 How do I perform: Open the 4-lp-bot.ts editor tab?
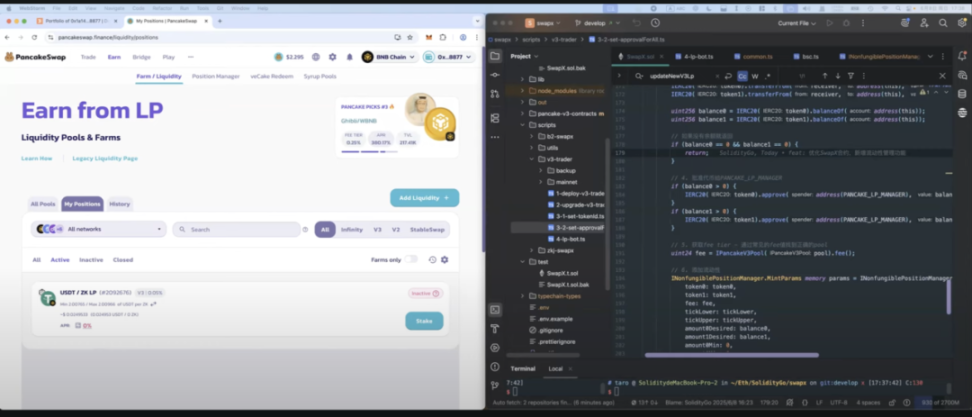tap(694, 56)
